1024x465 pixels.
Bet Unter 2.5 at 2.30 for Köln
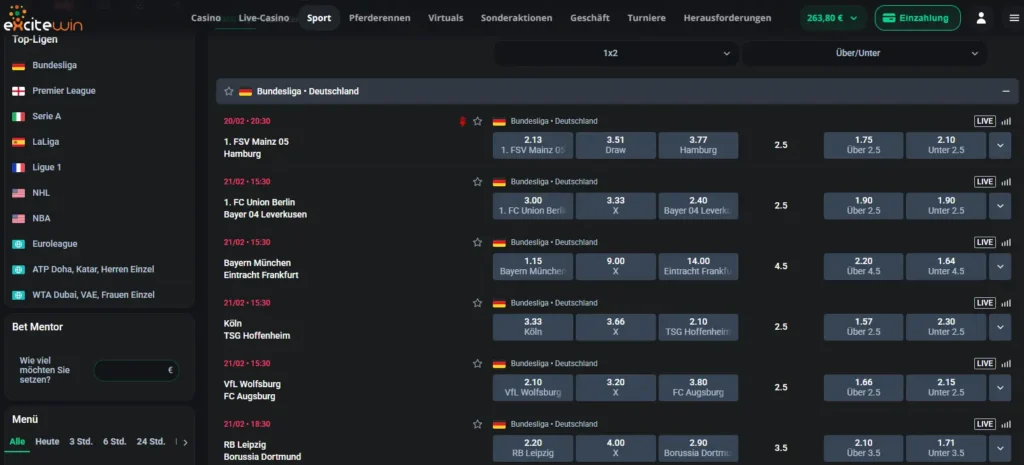946,327
